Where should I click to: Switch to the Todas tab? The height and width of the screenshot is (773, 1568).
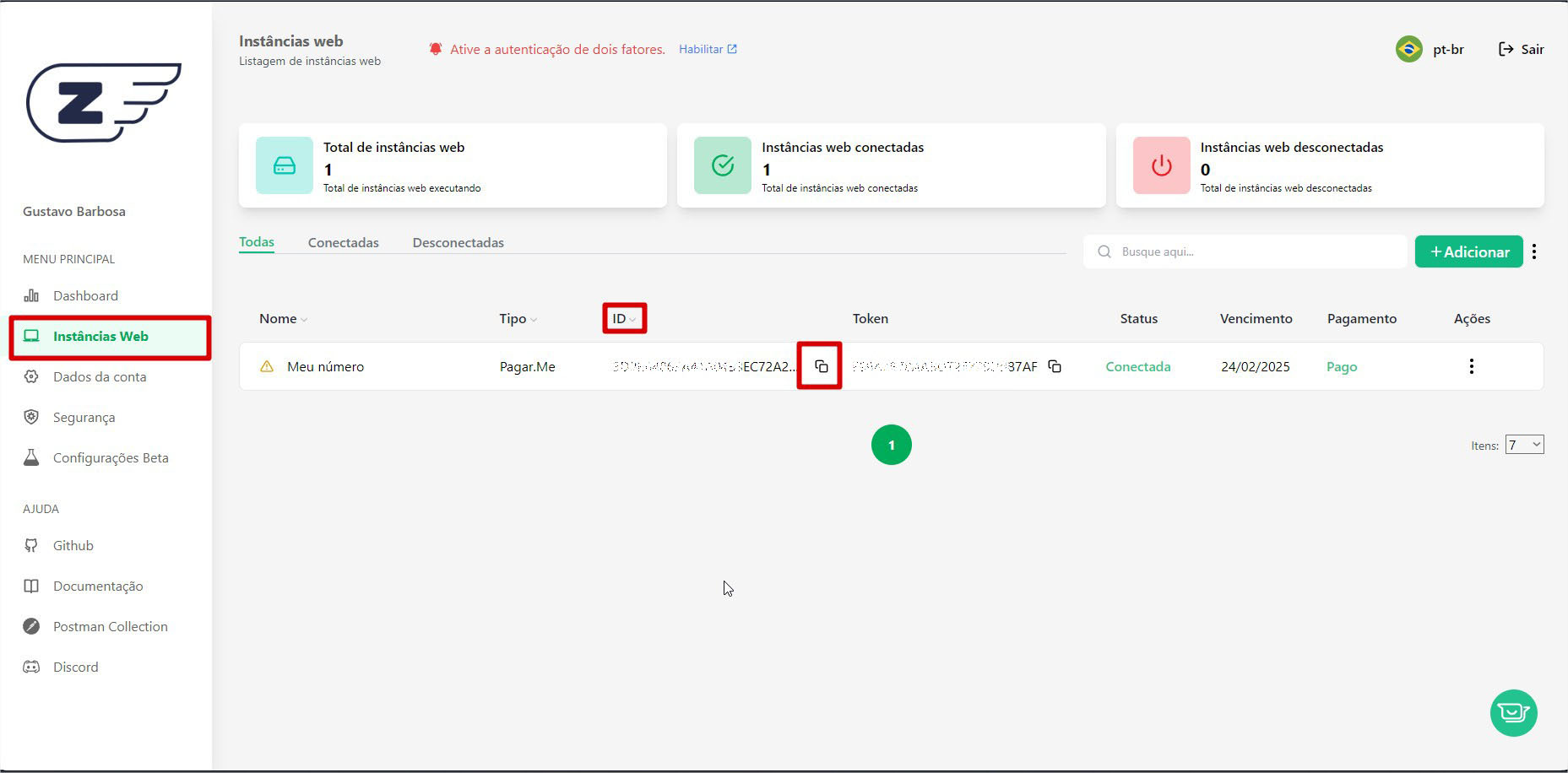pos(257,242)
